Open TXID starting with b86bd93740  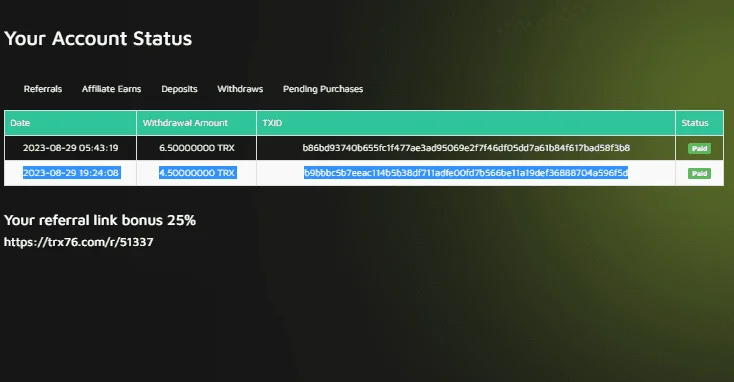tap(466, 148)
